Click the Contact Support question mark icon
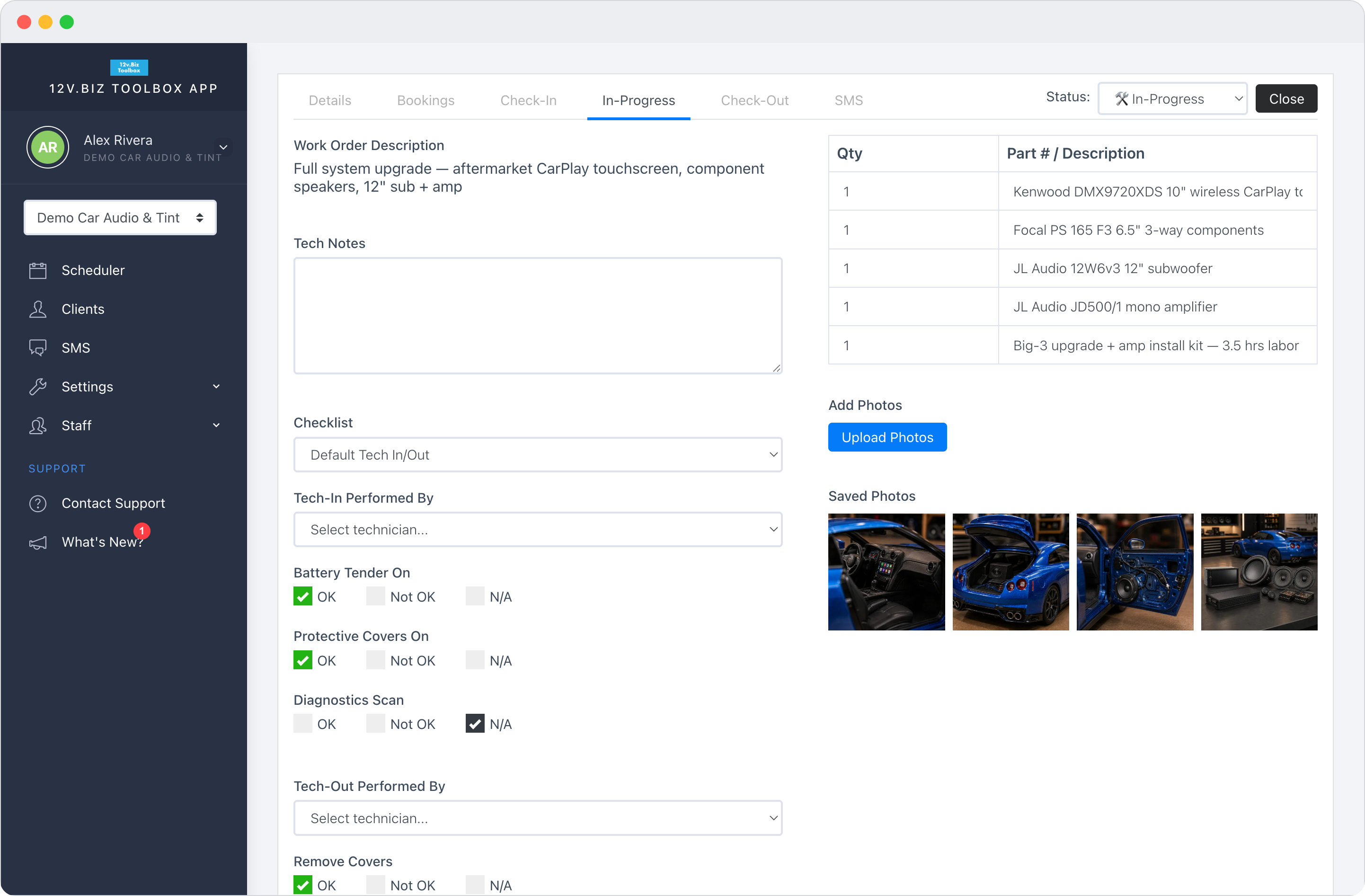Screen dimensions: 1365x896 [x=38, y=503]
